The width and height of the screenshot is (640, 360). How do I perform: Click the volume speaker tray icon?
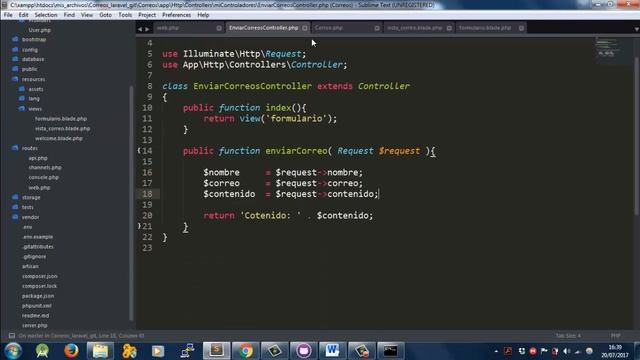pos(567,351)
